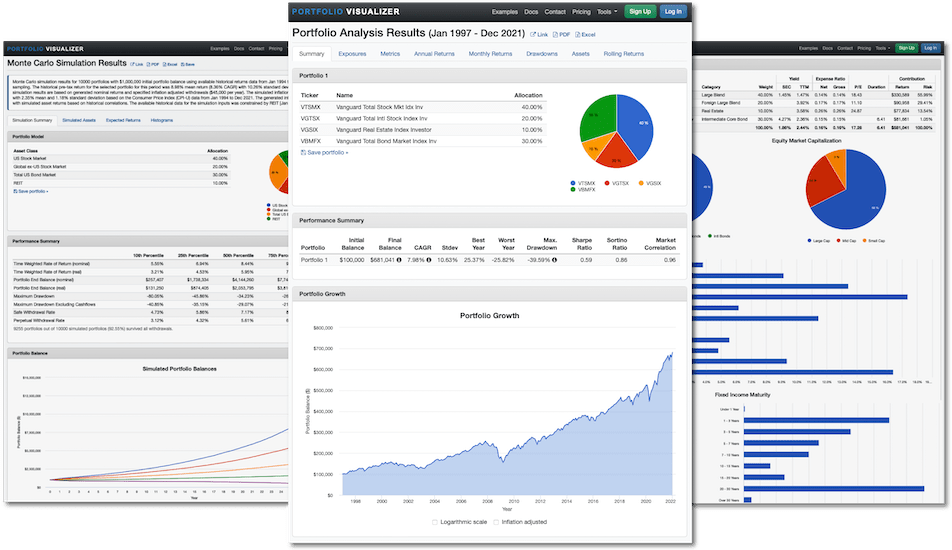This screenshot has height=550, width=952.
Task: Click 'Foreign Large Blend' row in right window
Action: (x=814, y=103)
